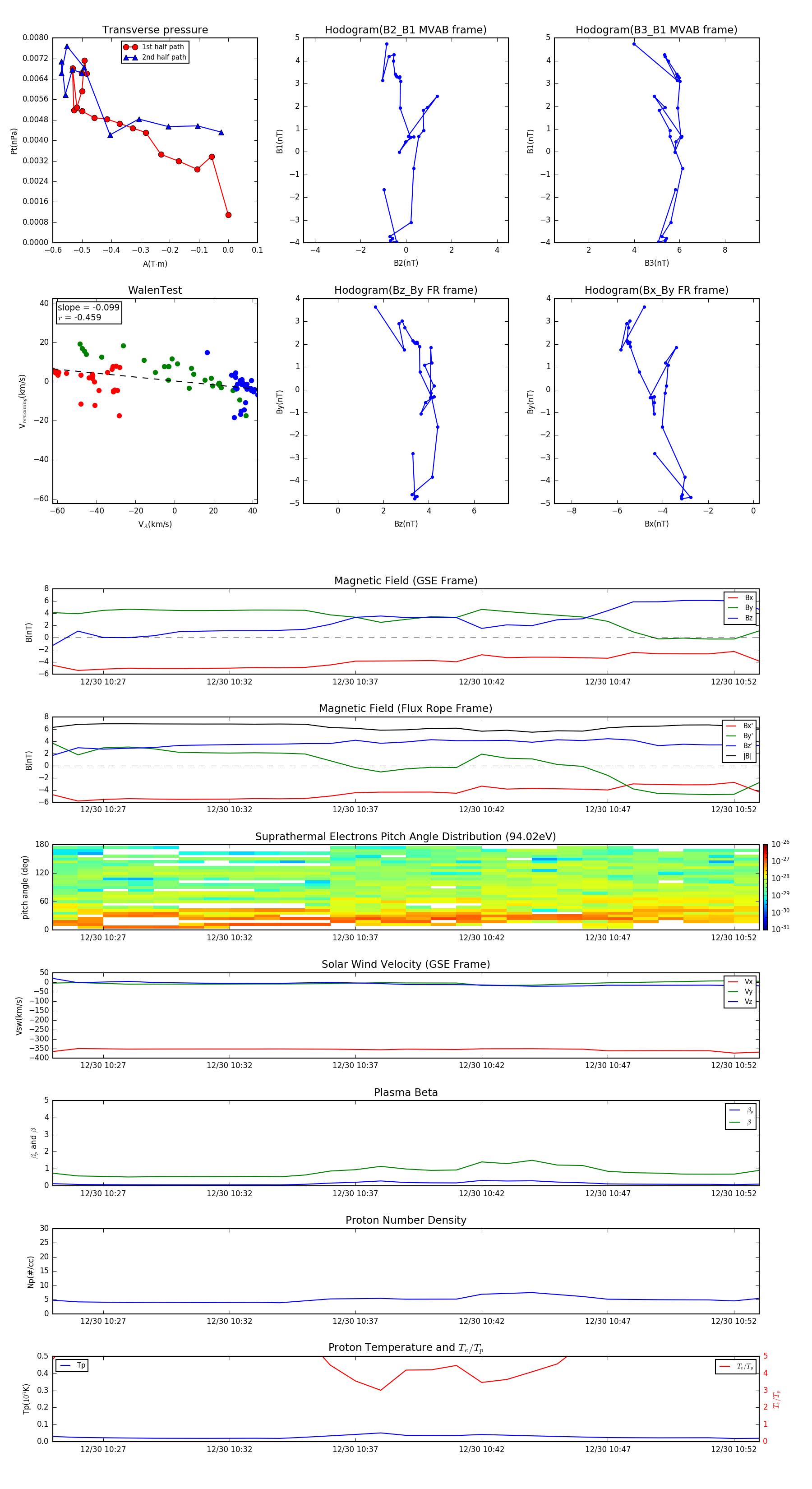Click the 'Bz' legend entry in GSE panel

[x=740, y=618]
